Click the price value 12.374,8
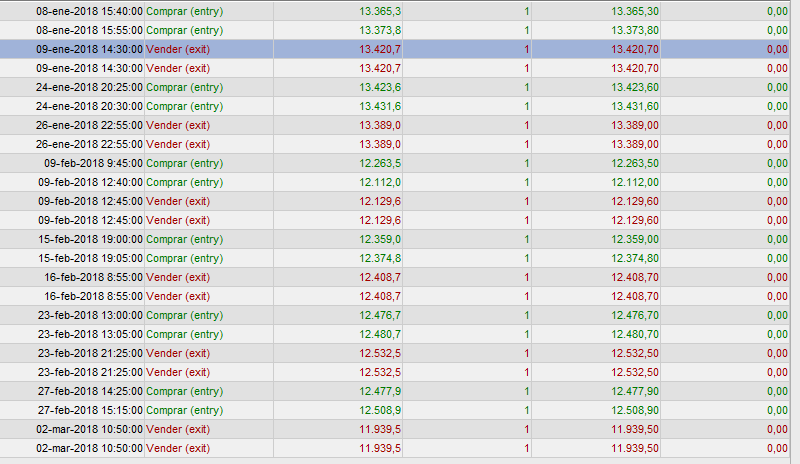 coord(380,258)
